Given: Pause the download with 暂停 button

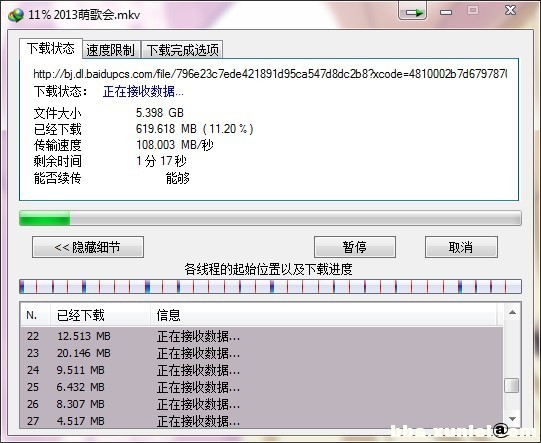Looking at the screenshot, I should pyautogui.click(x=355, y=247).
